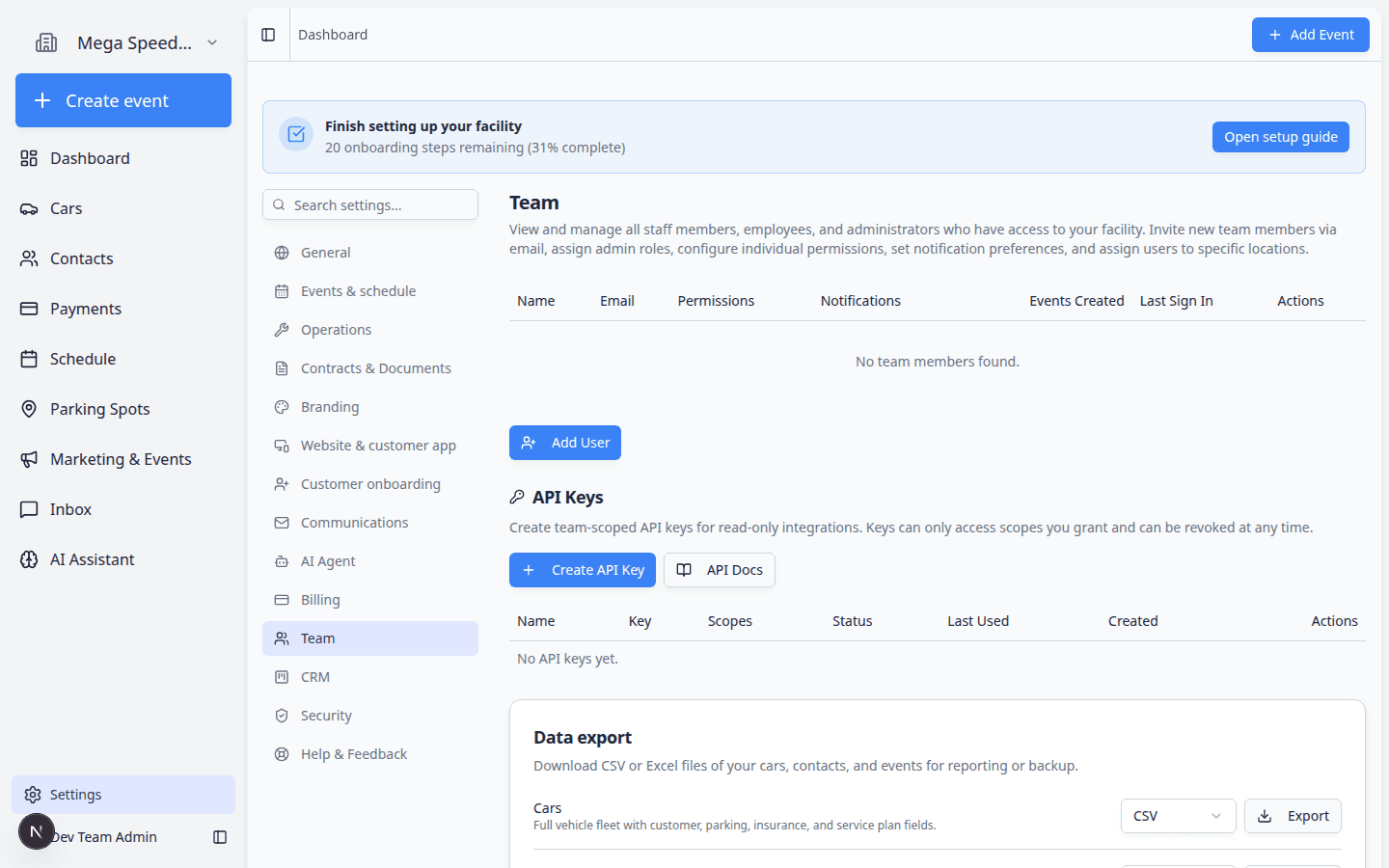This screenshot has height=868, width=1389.
Task: Select the Team settings tab
Action: click(x=370, y=638)
